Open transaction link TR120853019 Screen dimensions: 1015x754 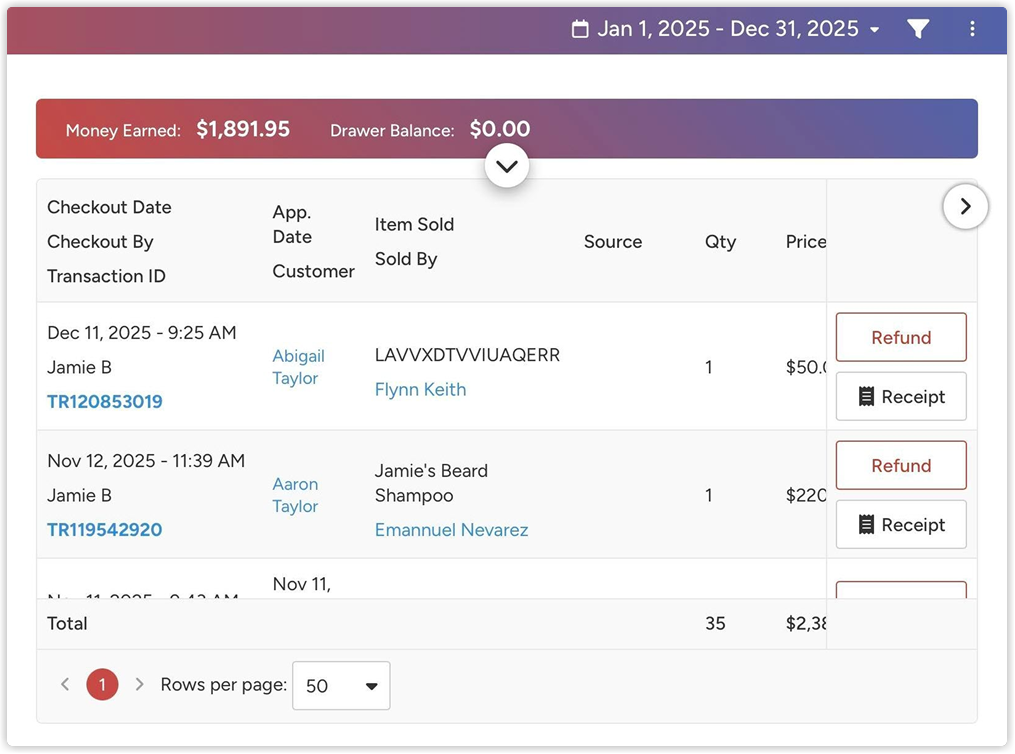[x=105, y=401]
